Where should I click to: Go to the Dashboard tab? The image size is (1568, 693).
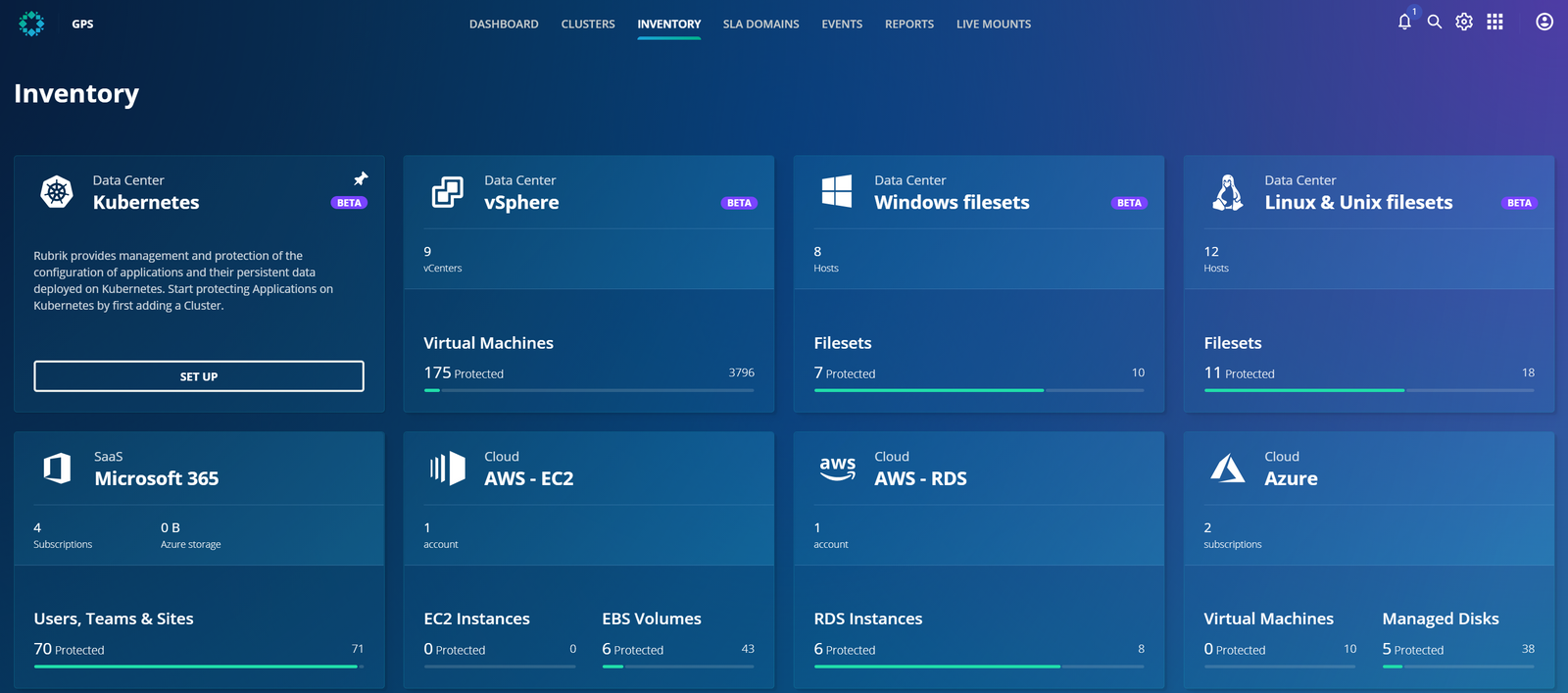pyautogui.click(x=504, y=25)
